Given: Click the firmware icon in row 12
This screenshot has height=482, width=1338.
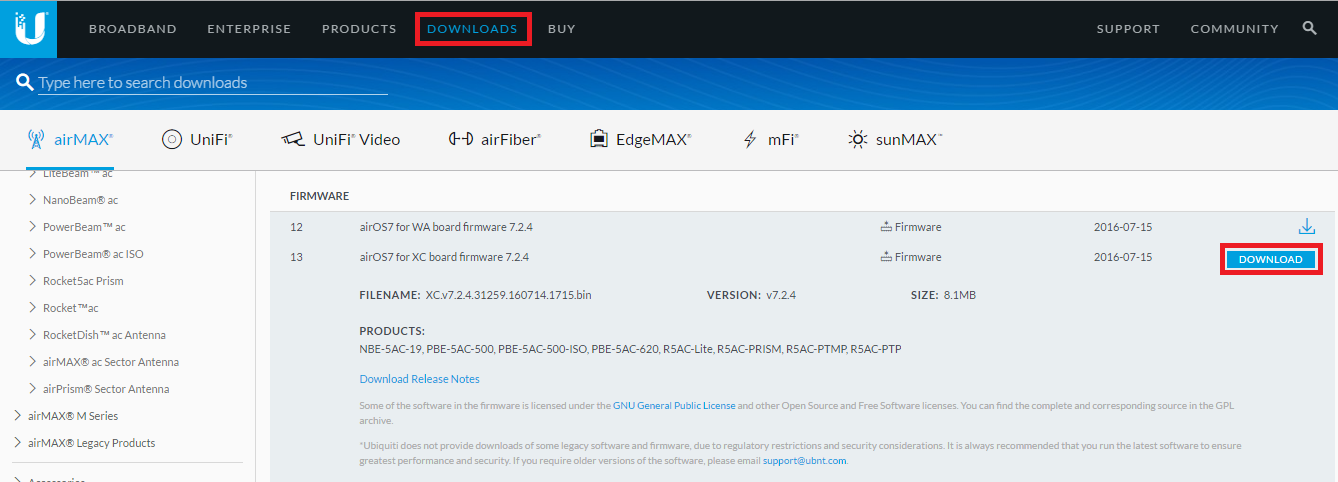Looking at the screenshot, I should 886,227.
